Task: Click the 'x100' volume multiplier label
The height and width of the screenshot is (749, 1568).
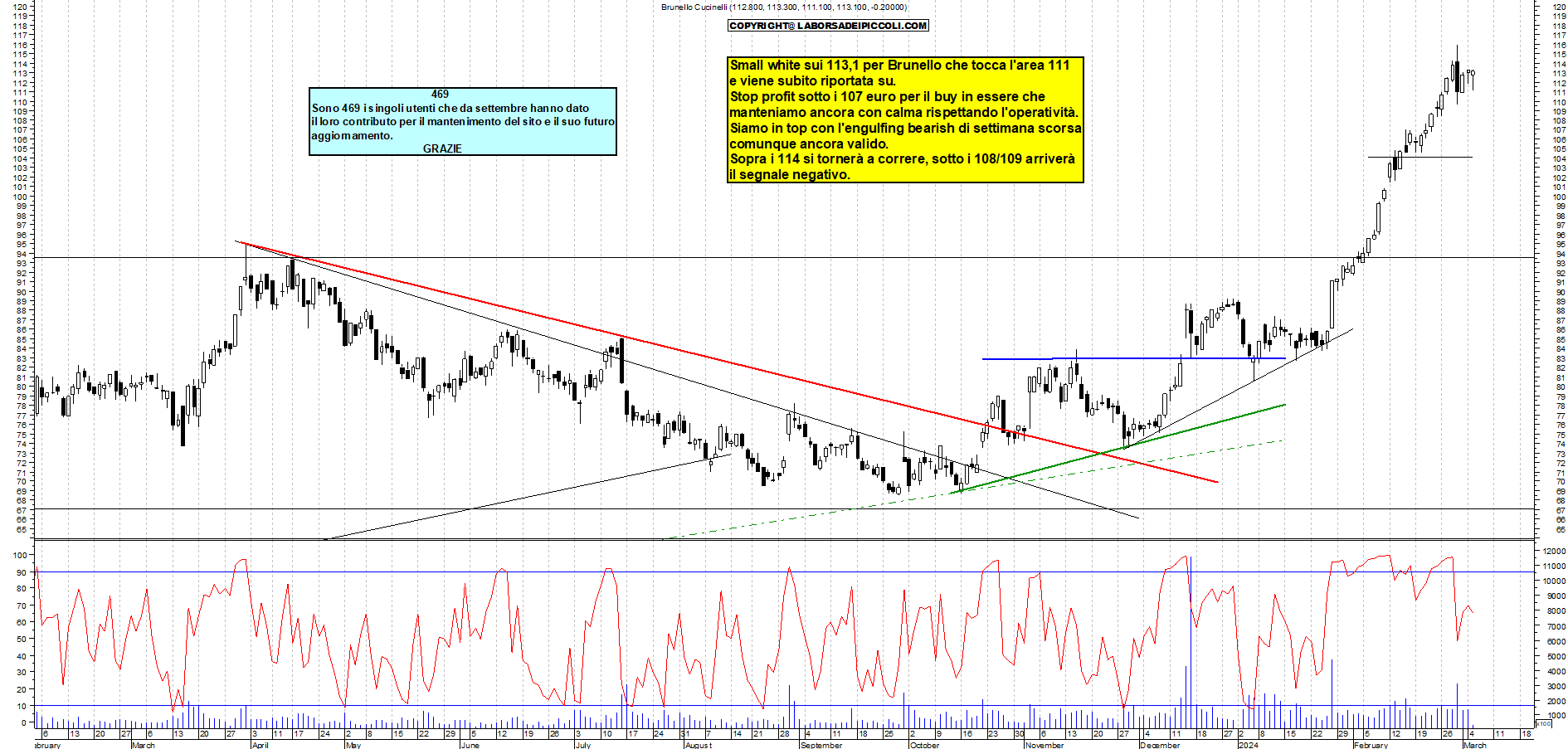Action: 1543,724
